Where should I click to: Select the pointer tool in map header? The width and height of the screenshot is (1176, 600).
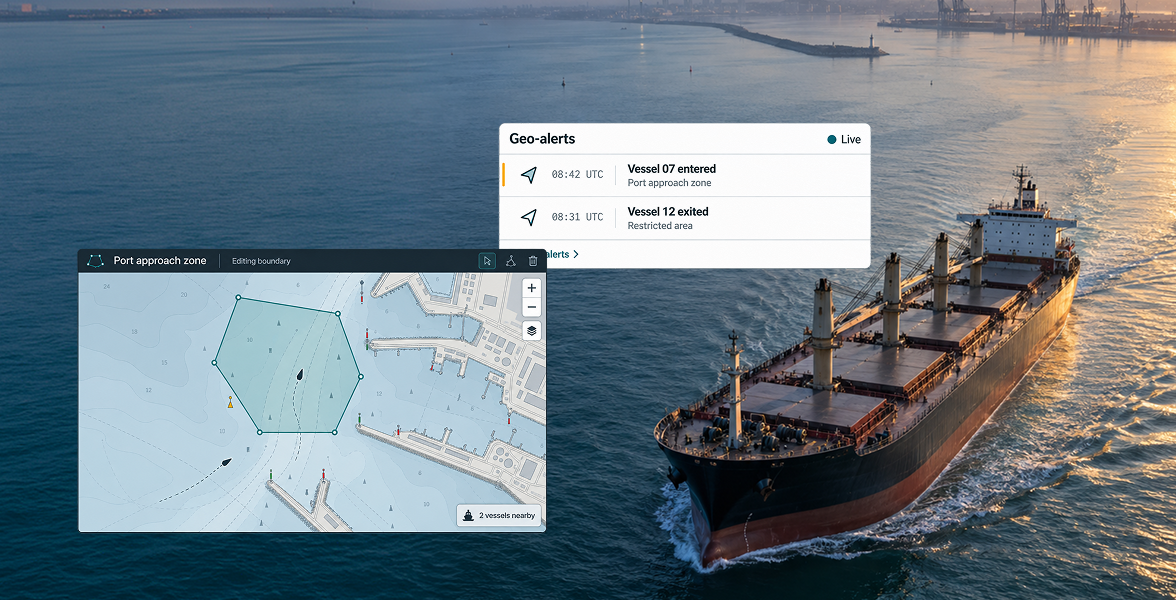click(487, 261)
